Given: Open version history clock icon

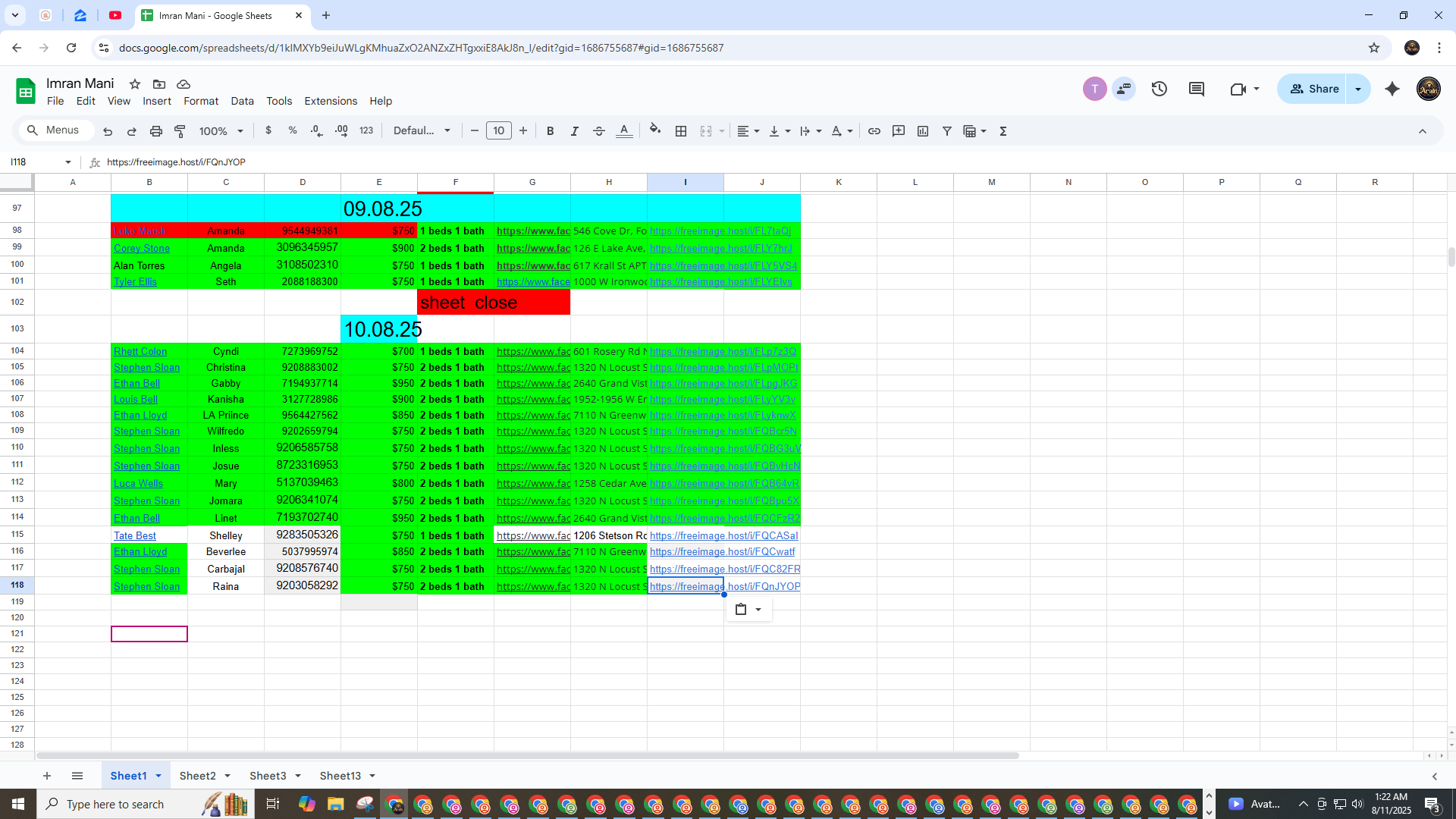Looking at the screenshot, I should [1159, 89].
